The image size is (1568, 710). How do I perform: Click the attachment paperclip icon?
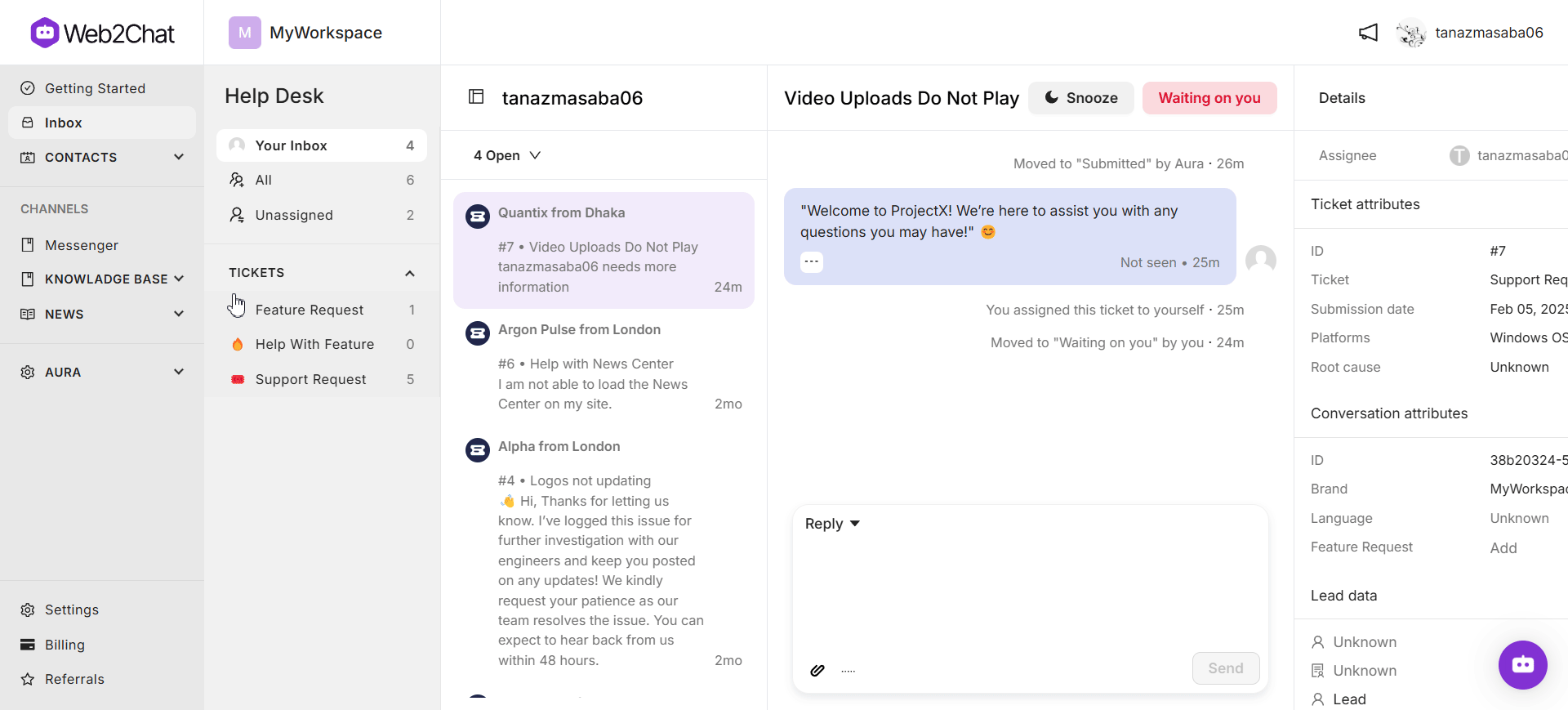click(817, 670)
